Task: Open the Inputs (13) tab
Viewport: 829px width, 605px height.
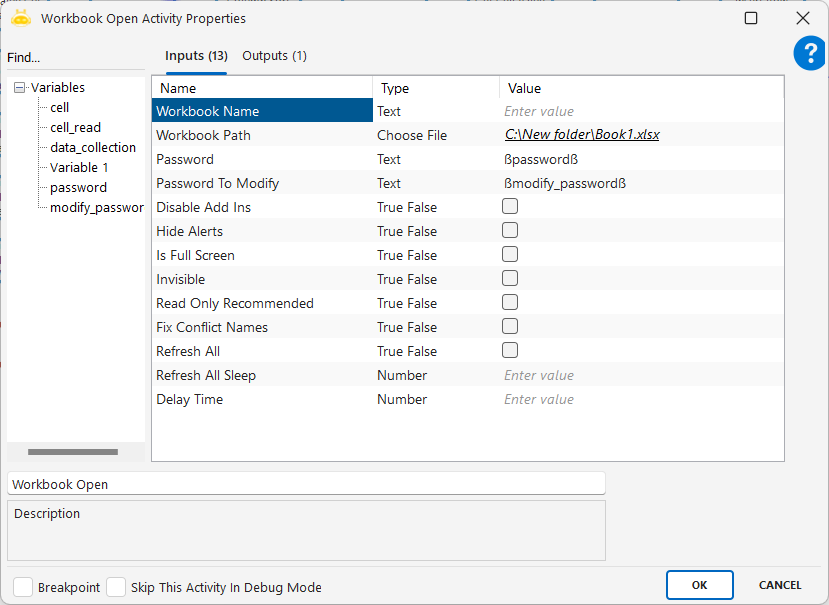Action: coord(196,56)
